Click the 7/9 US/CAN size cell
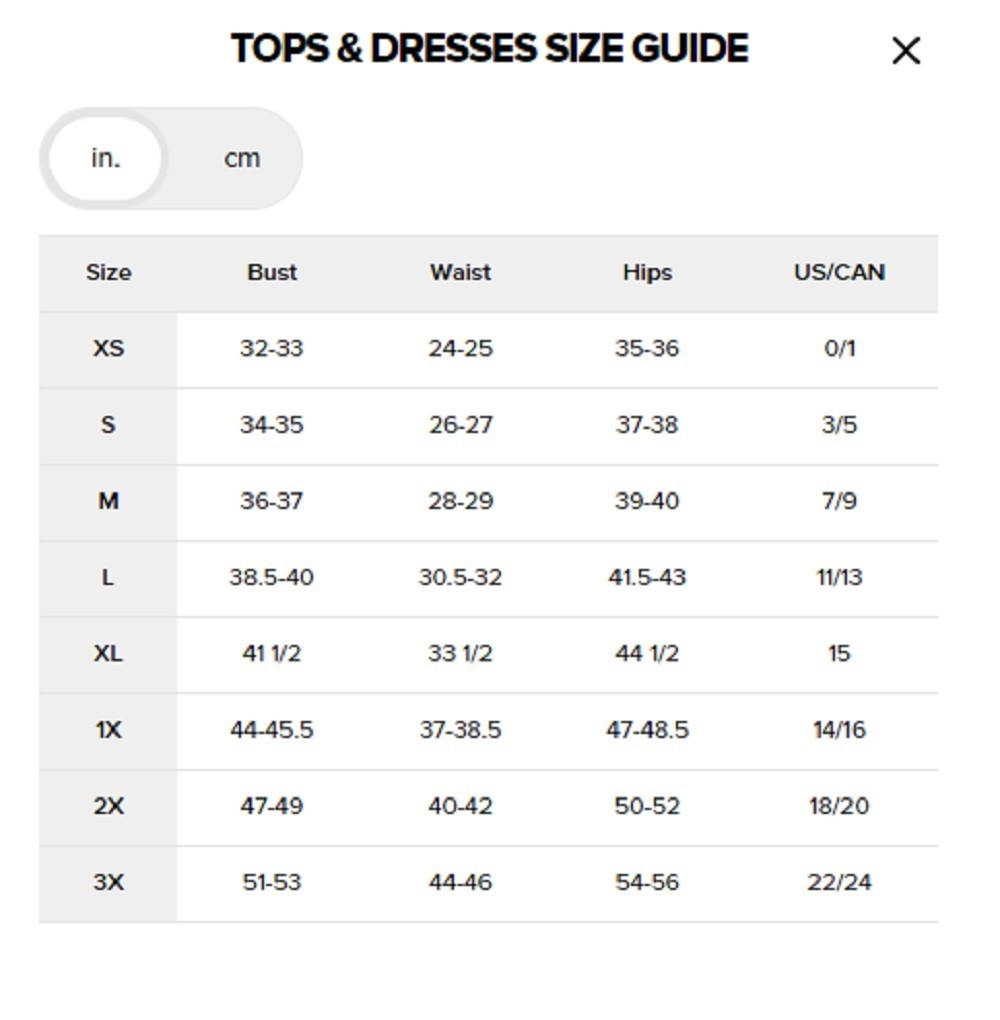 click(839, 501)
